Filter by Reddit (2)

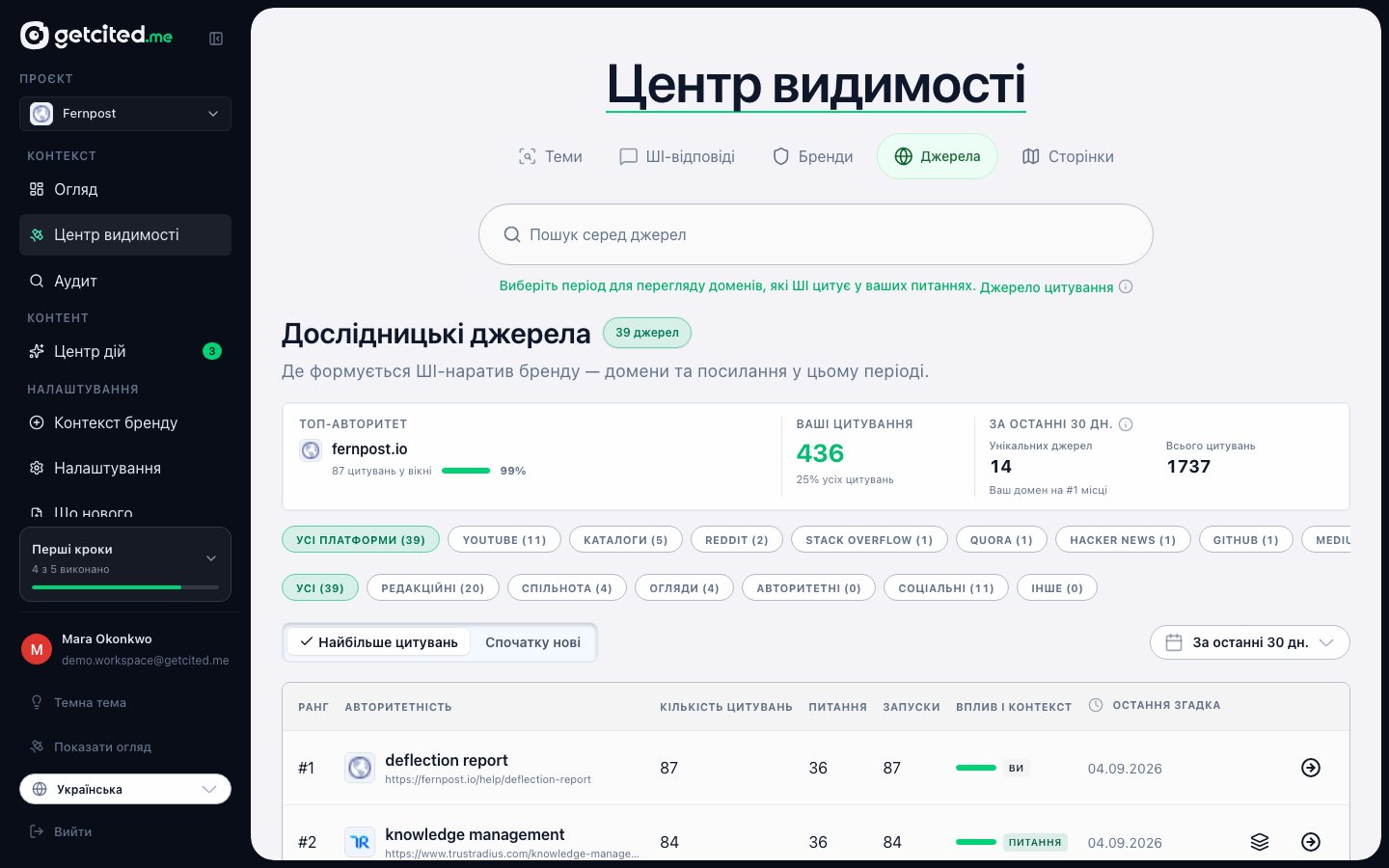tap(737, 540)
